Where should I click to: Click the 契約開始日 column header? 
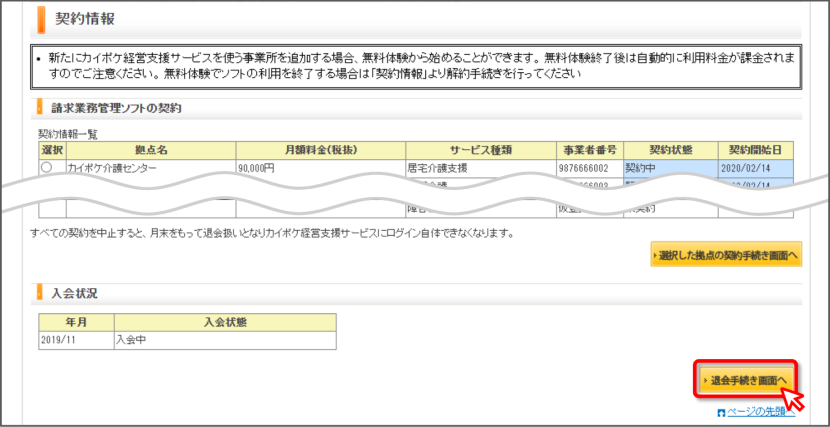coord(755,150)
